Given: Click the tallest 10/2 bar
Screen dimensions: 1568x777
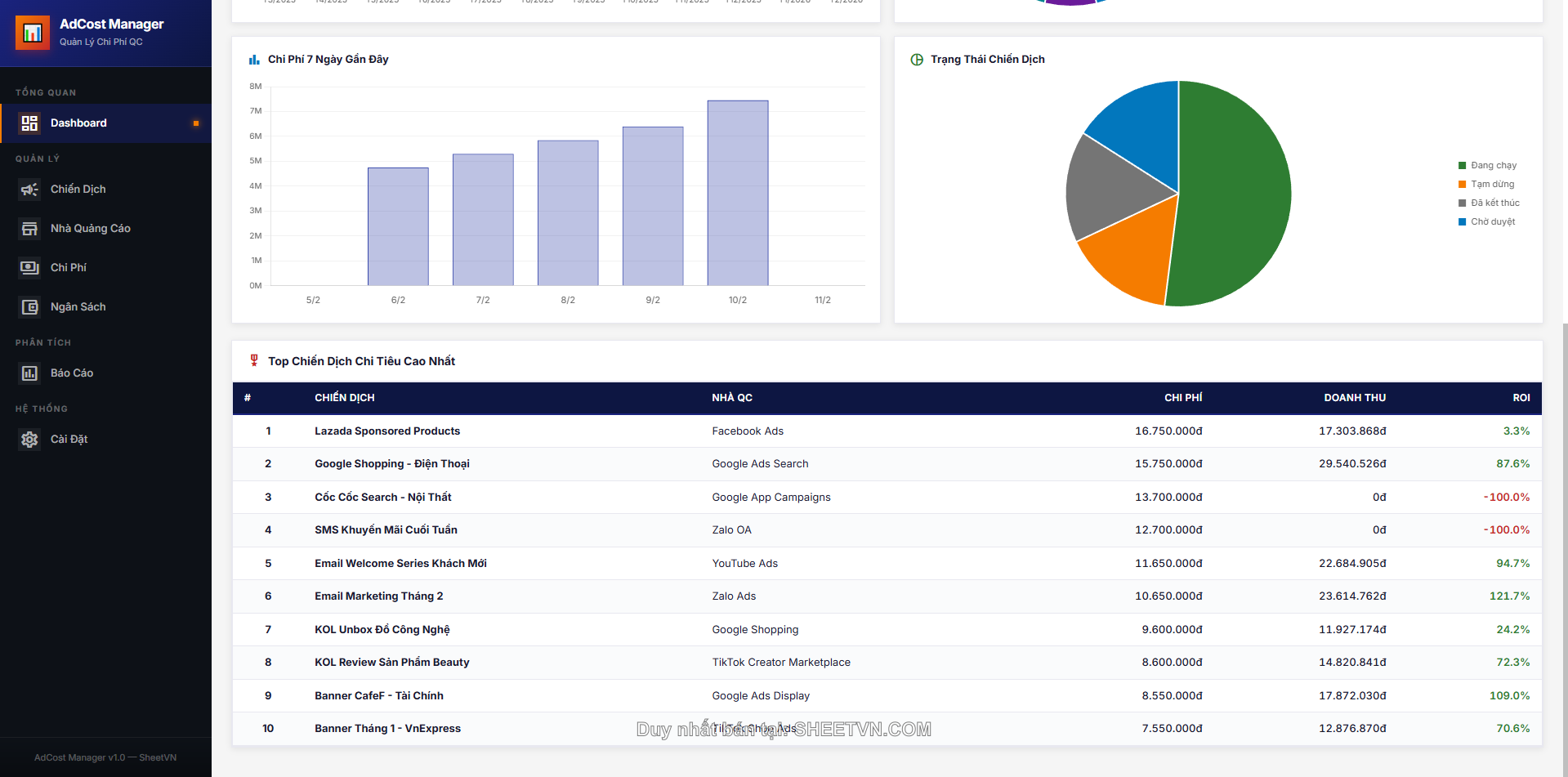Looking at the screenshot, I should pos(737,191).
